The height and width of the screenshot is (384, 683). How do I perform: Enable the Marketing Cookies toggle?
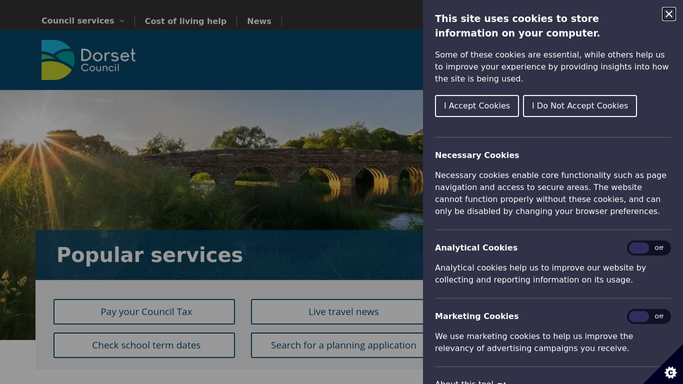point(649,317)
